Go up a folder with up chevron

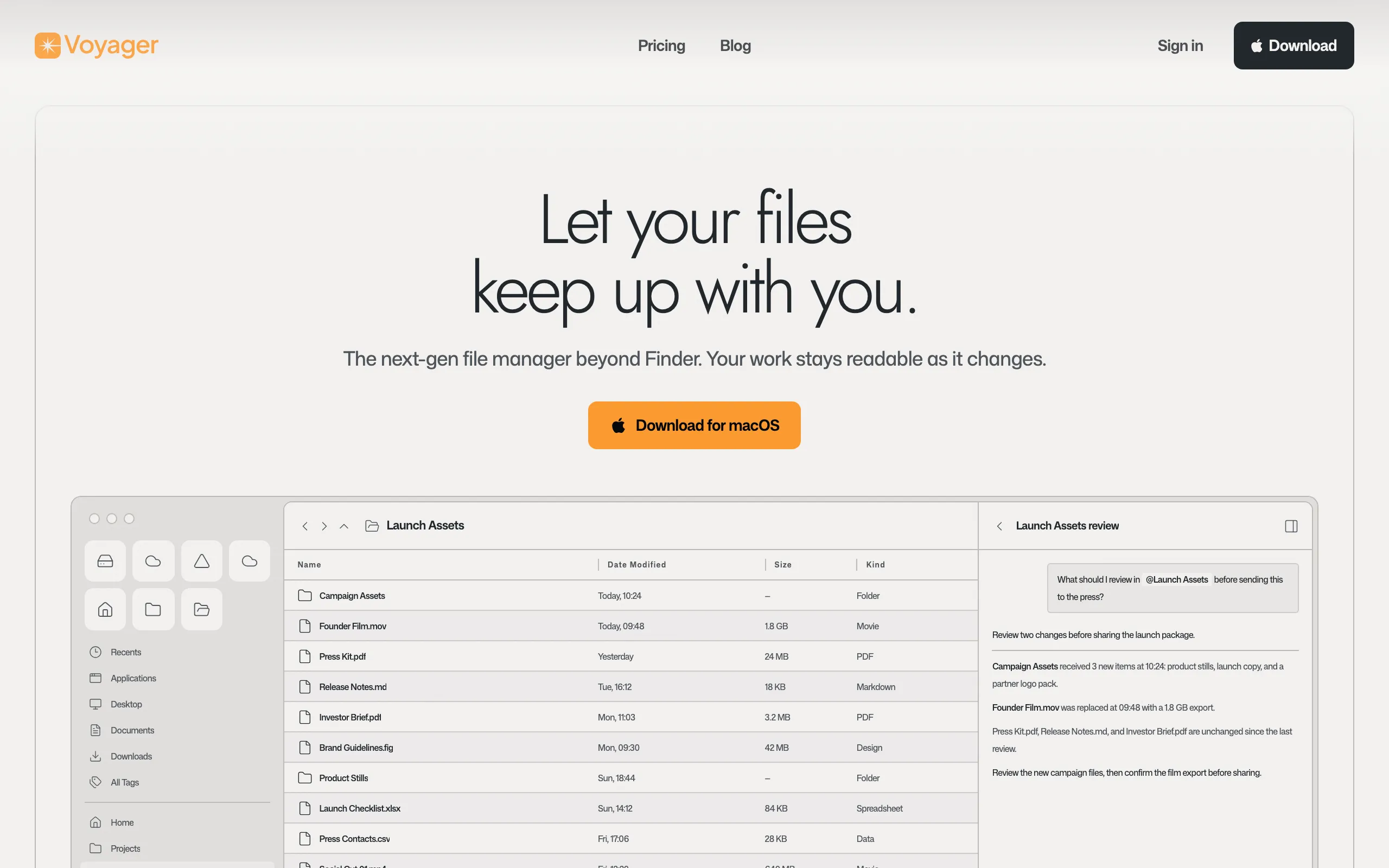(x=344, y=526)
